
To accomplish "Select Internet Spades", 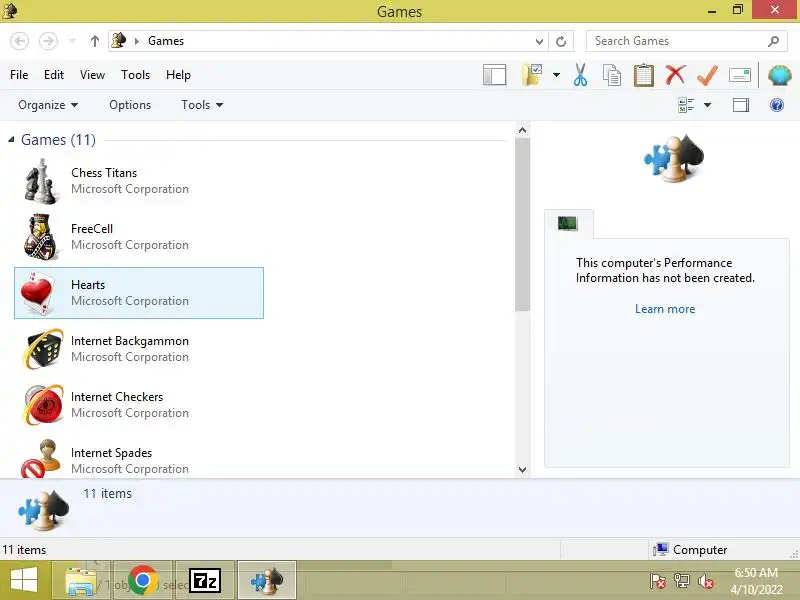I will 139,457.
